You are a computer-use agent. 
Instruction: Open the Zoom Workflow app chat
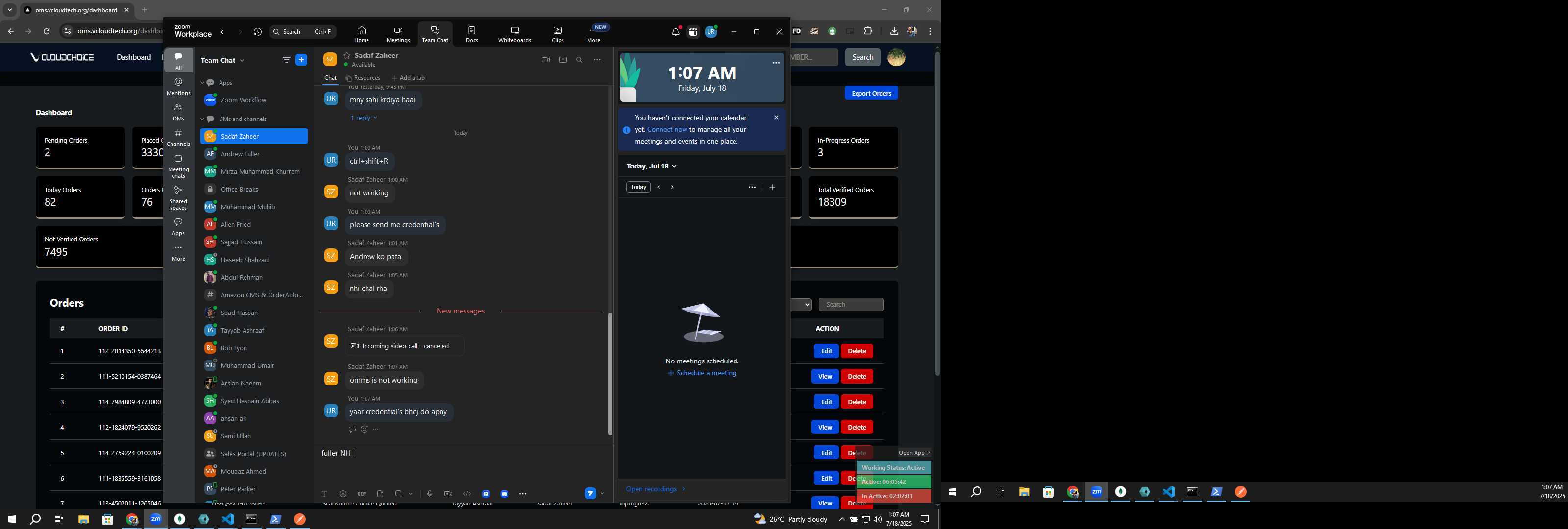[254, 100]
